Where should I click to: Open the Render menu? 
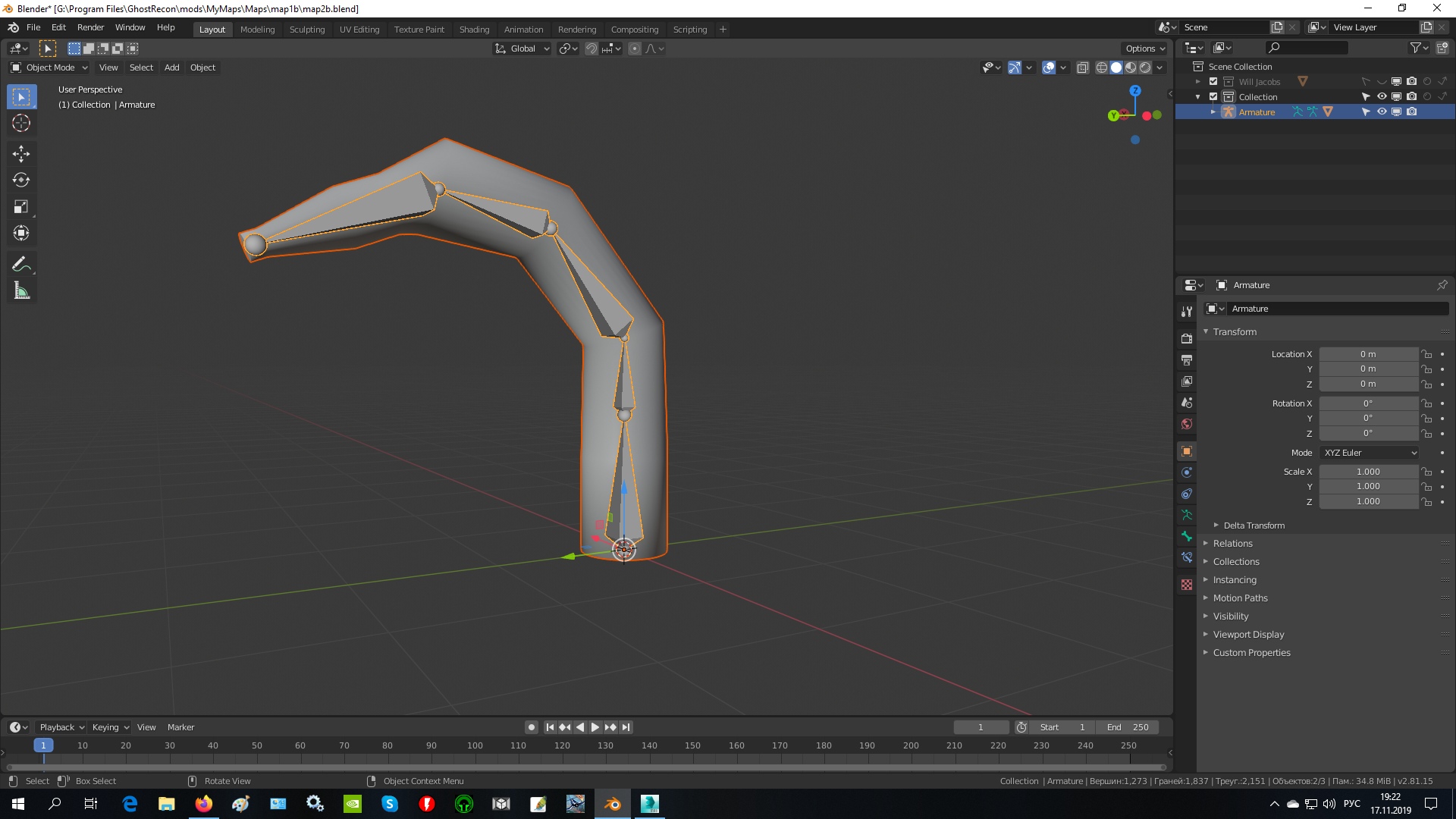tap(90, 27)
